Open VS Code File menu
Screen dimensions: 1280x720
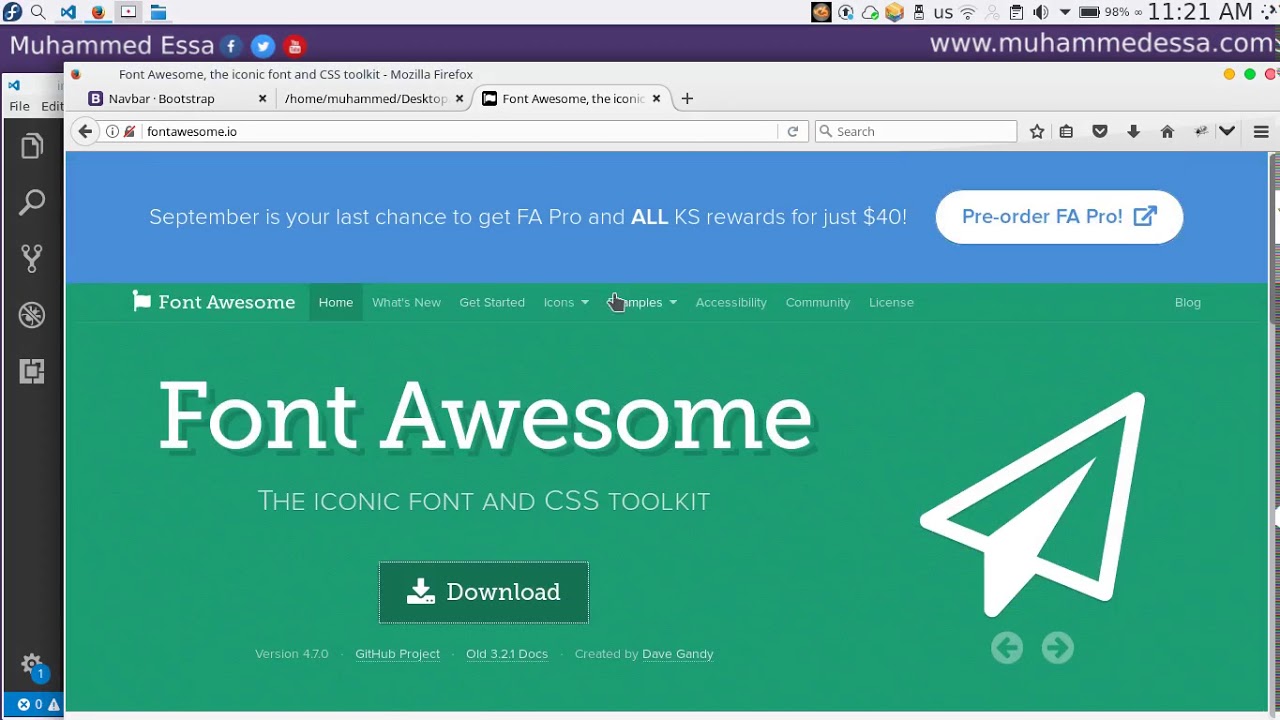pos(19,106)
